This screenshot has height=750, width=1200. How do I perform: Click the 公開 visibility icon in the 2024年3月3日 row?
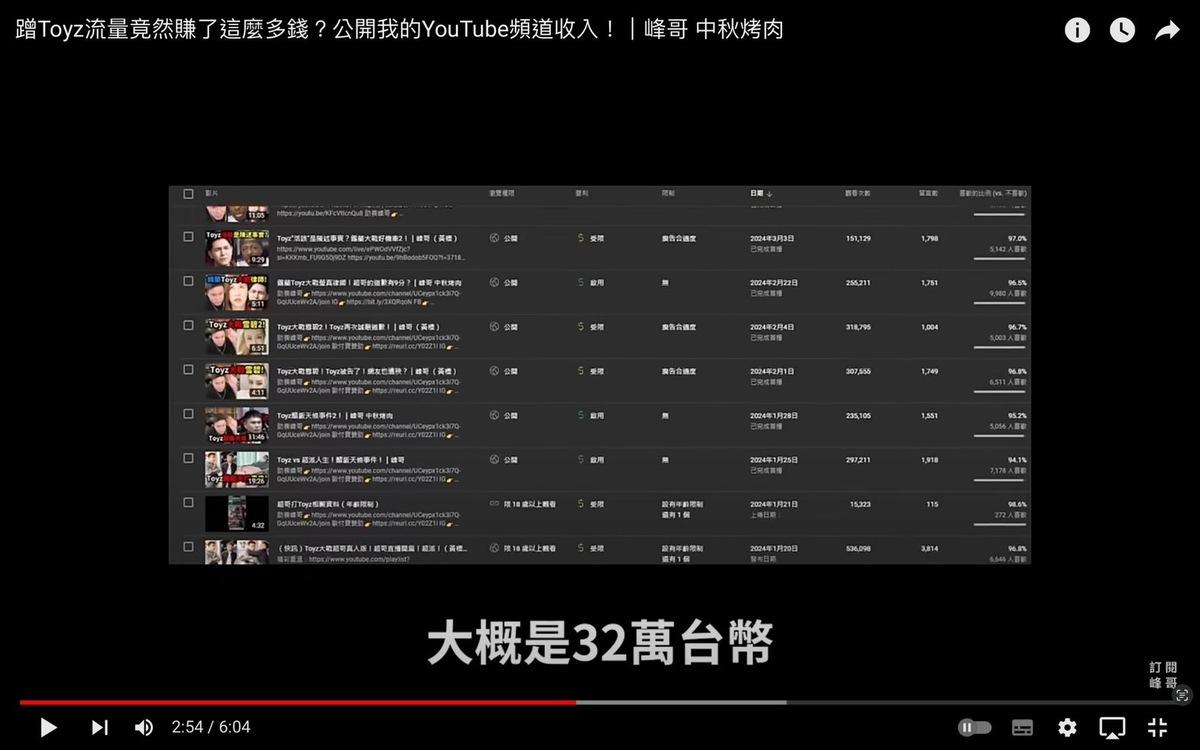494,238
